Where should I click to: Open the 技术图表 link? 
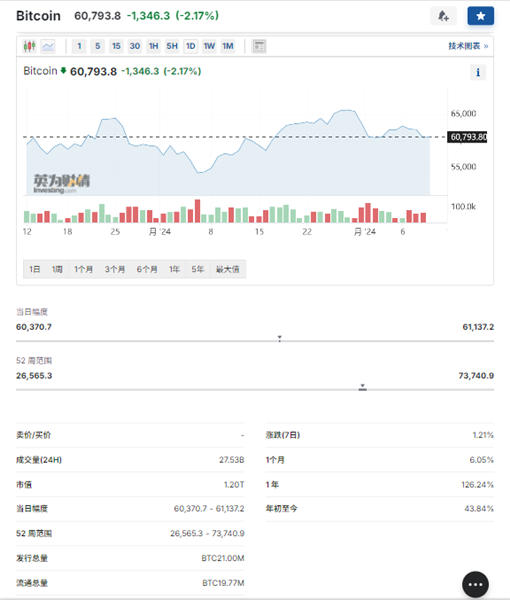click(468, 46)
